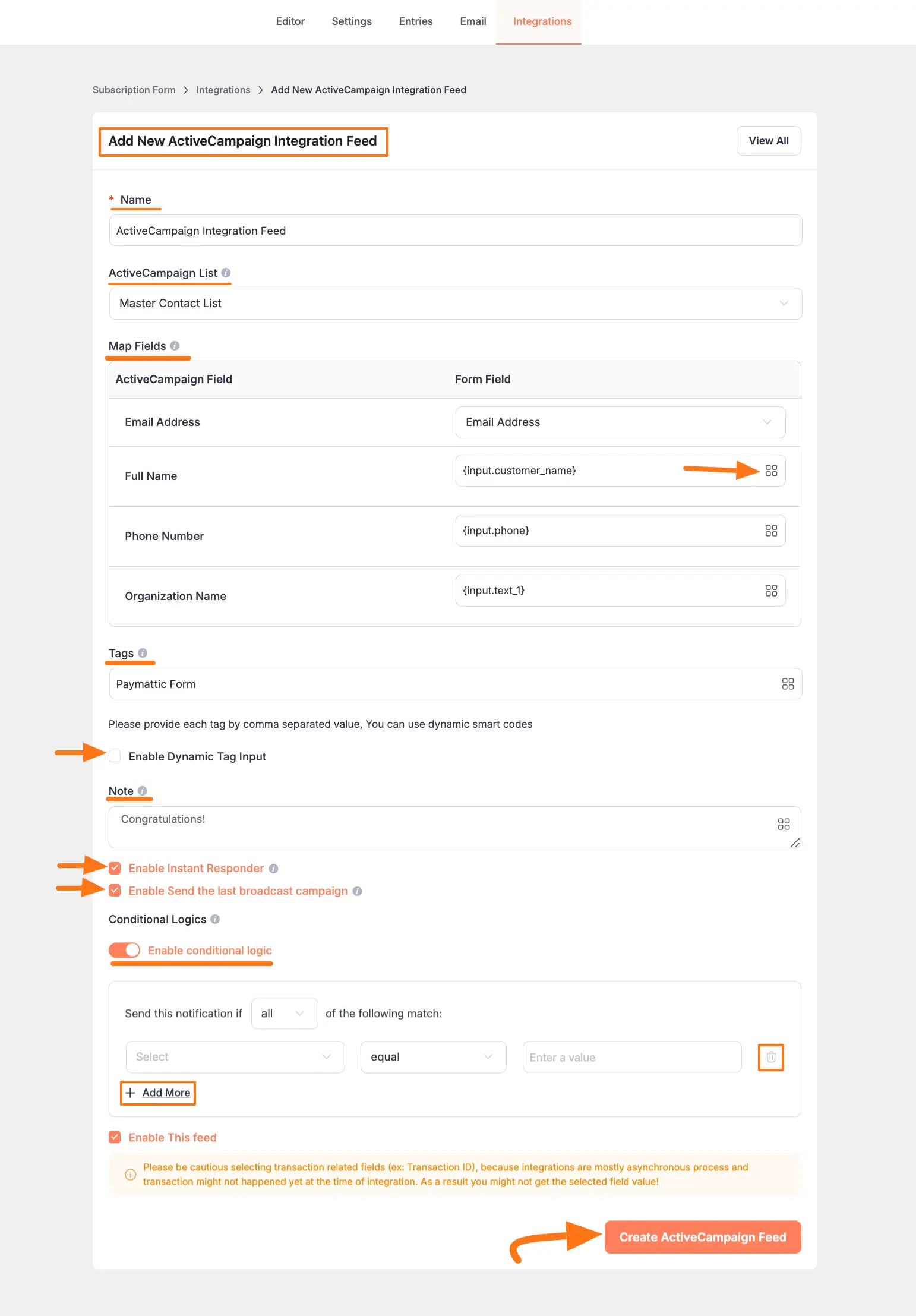Open shortcode picker in Note textarea
Viewport: 916px width, 1316px height.
pyautogui.click(x=784, y=824)
